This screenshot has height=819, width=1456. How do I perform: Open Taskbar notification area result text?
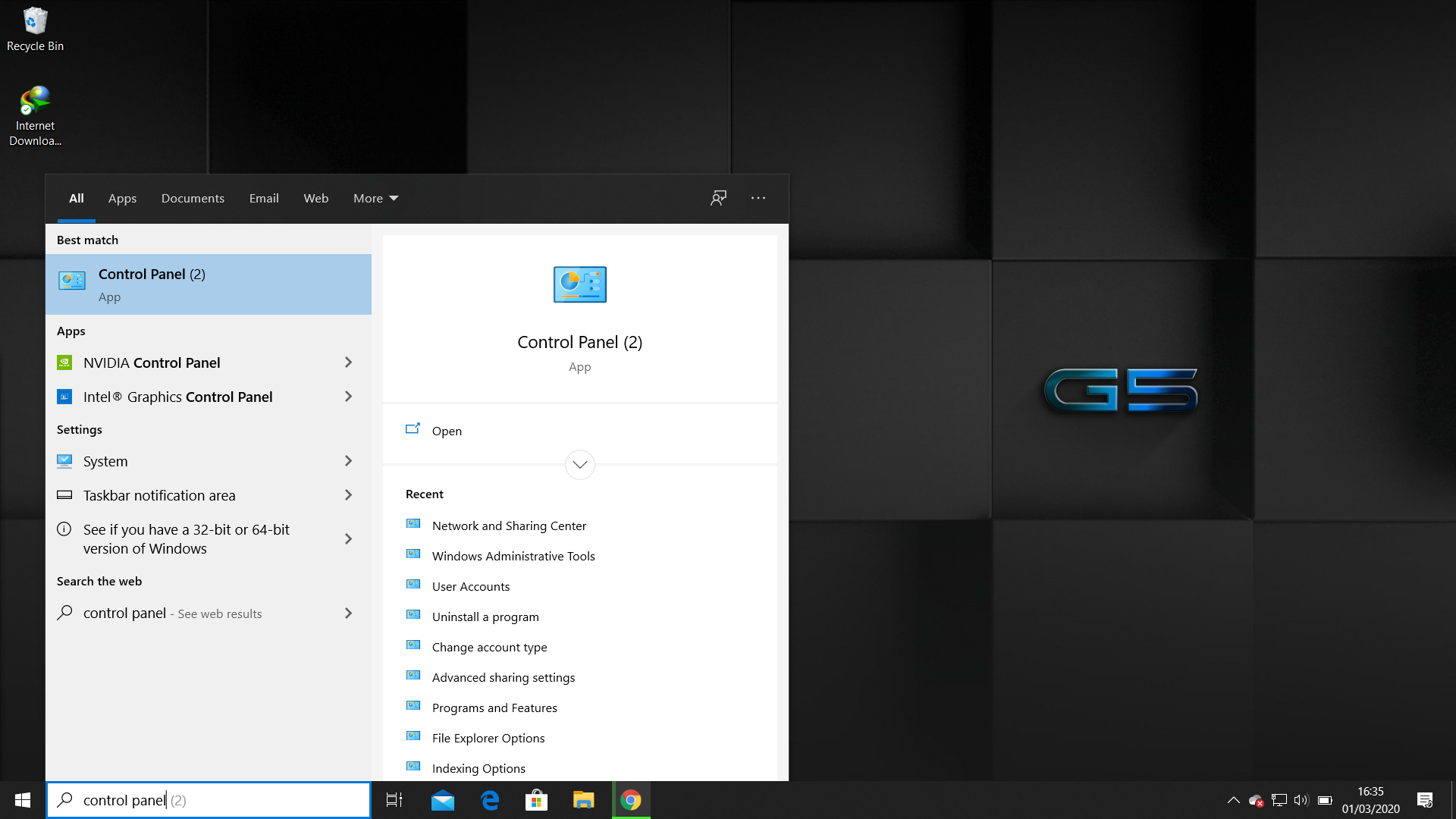[159, 495]
